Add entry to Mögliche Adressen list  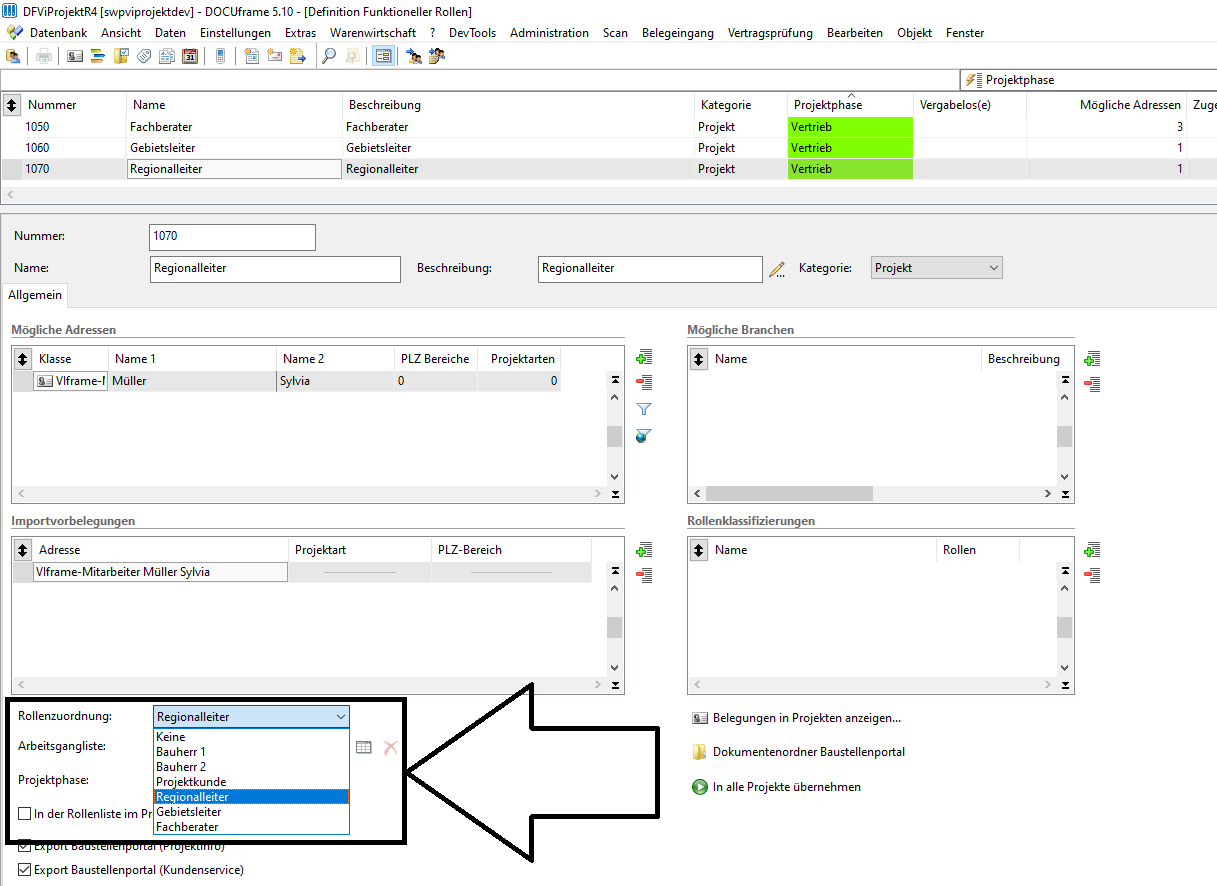[644, 358]
